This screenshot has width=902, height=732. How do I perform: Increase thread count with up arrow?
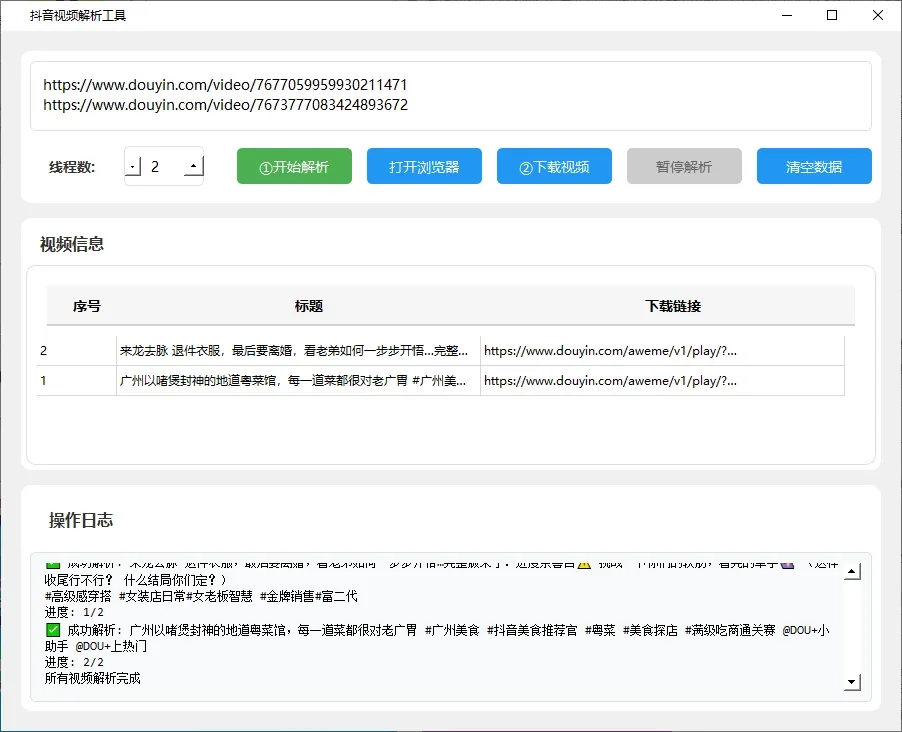coord(194,166)
